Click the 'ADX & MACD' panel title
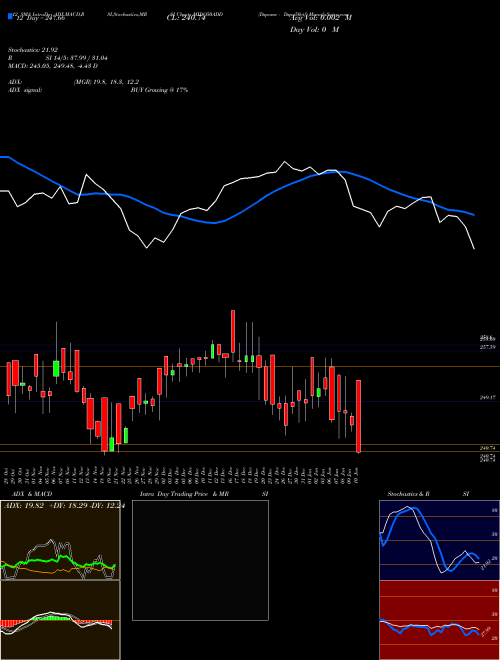The width and height of the screenshot is (500, 660). coord(32,494)
